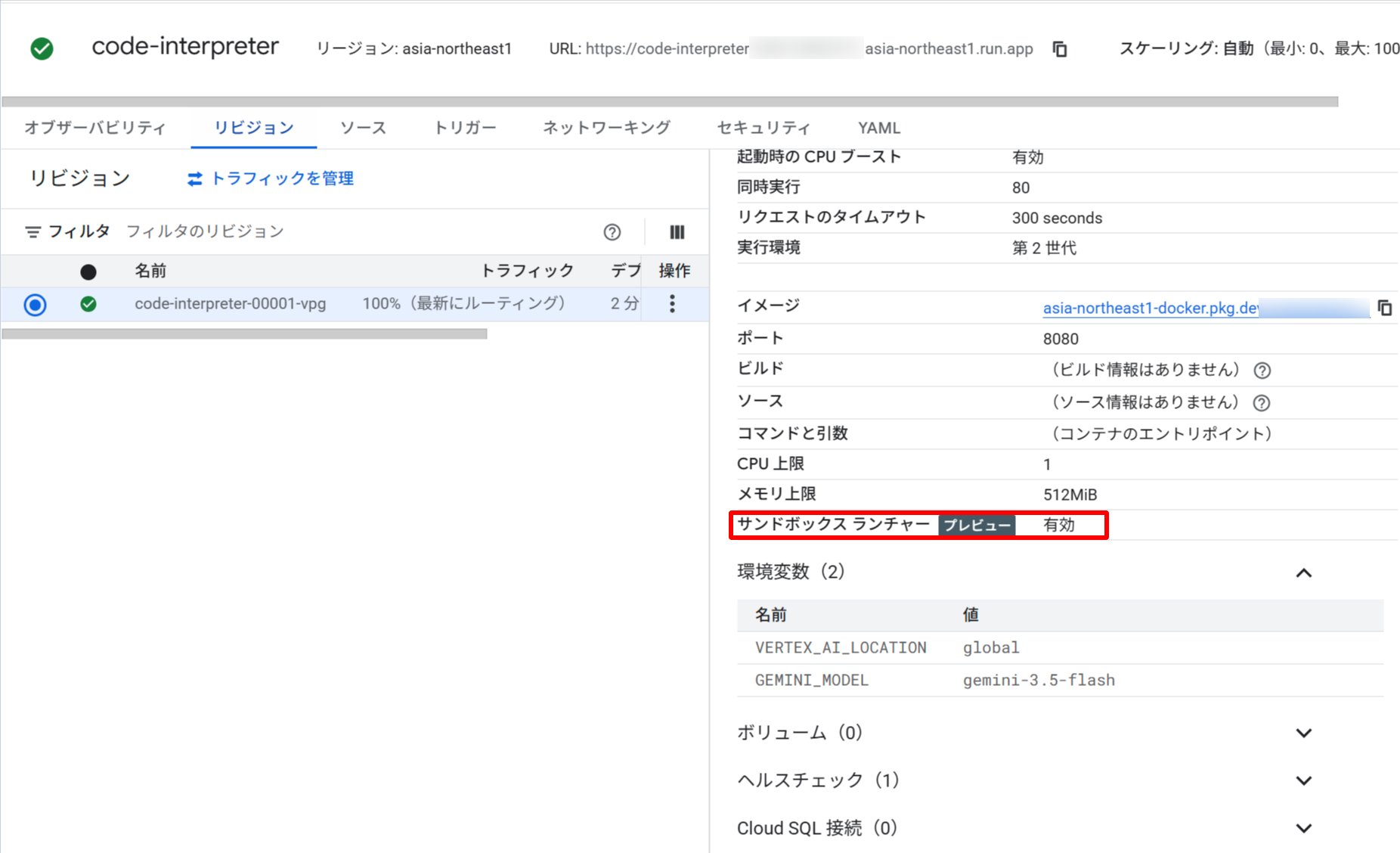Open the トリガー tab
The height and width of the screenshot is (853, 1400).
pos(466,128)
